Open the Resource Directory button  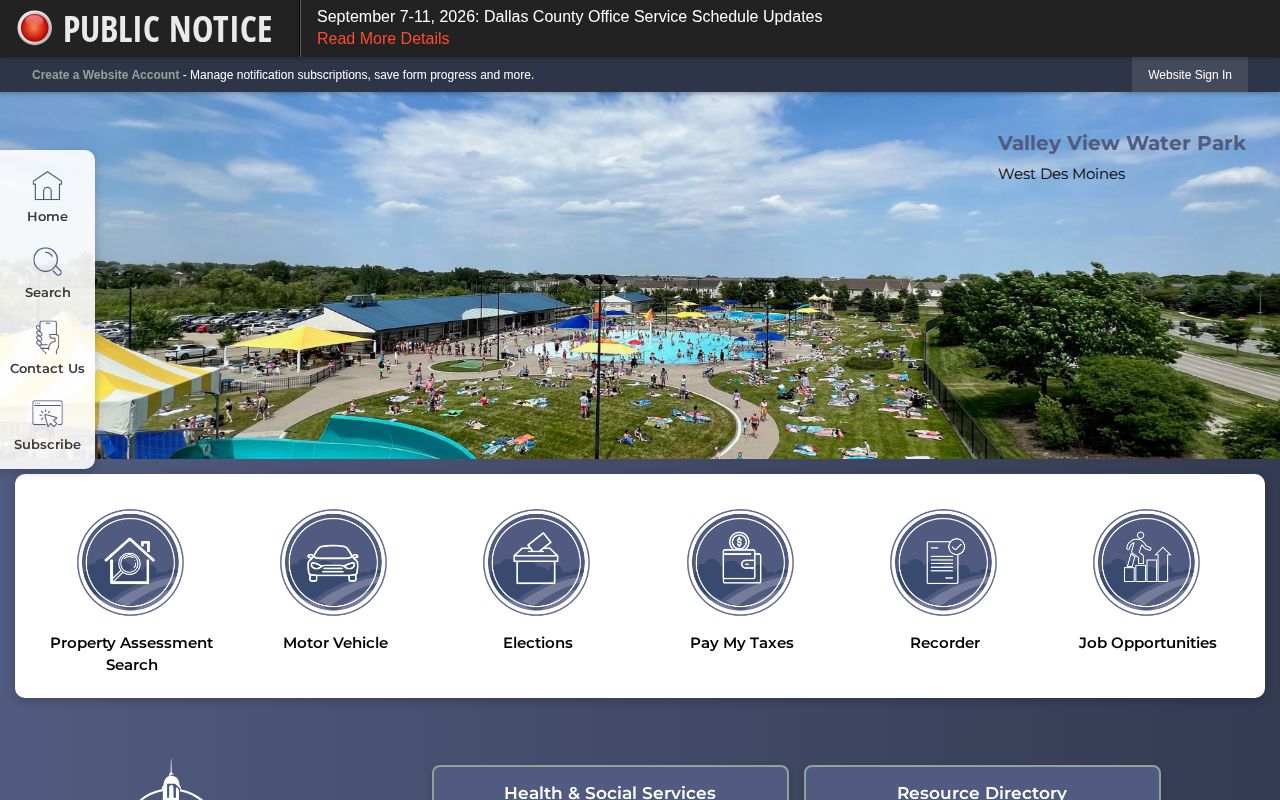click(x=982, y=783)
